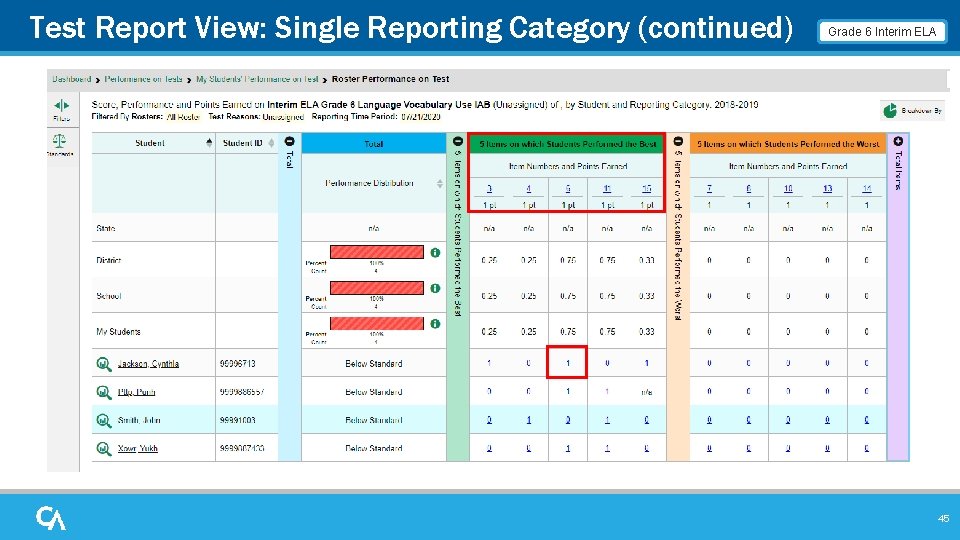Open student link Jackson, Cynthia
Screen dimensions: 960x540
click(148, 364)
